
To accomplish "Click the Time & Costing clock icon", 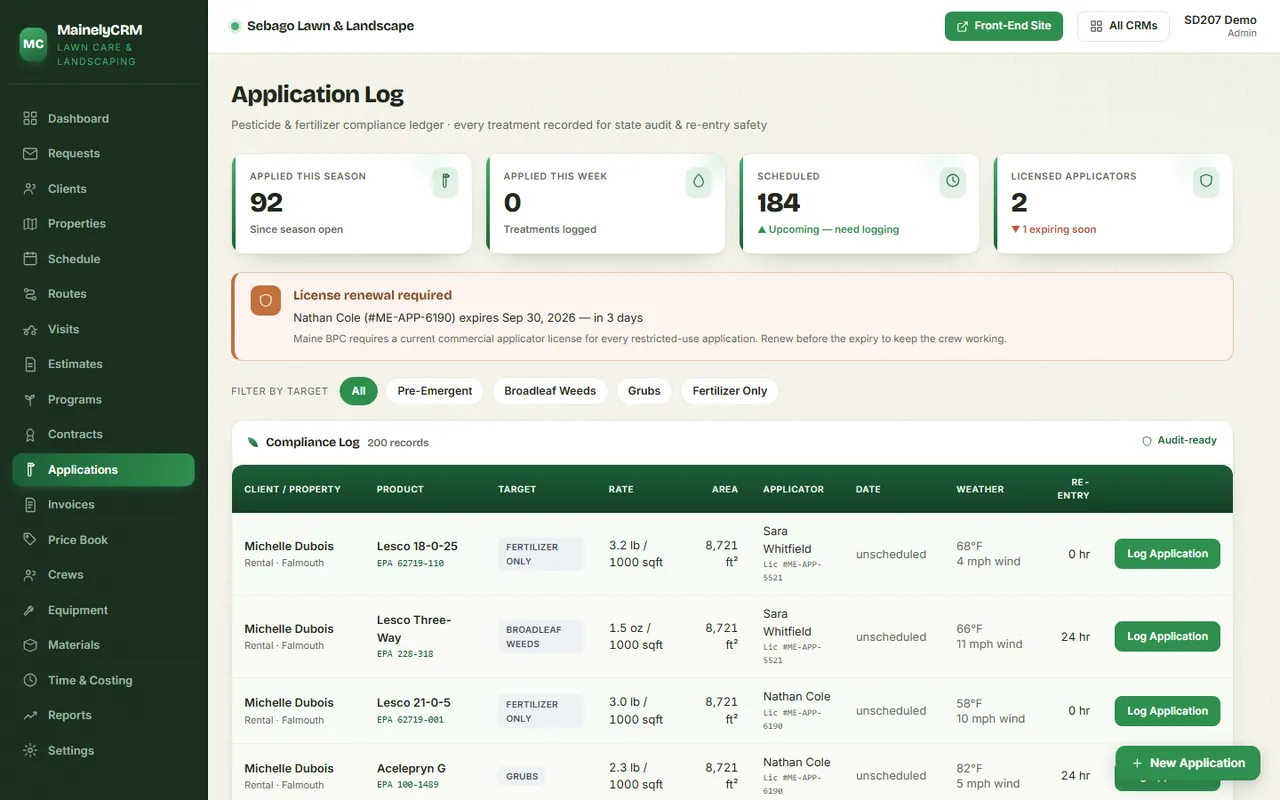I will [x=30, y=680].
